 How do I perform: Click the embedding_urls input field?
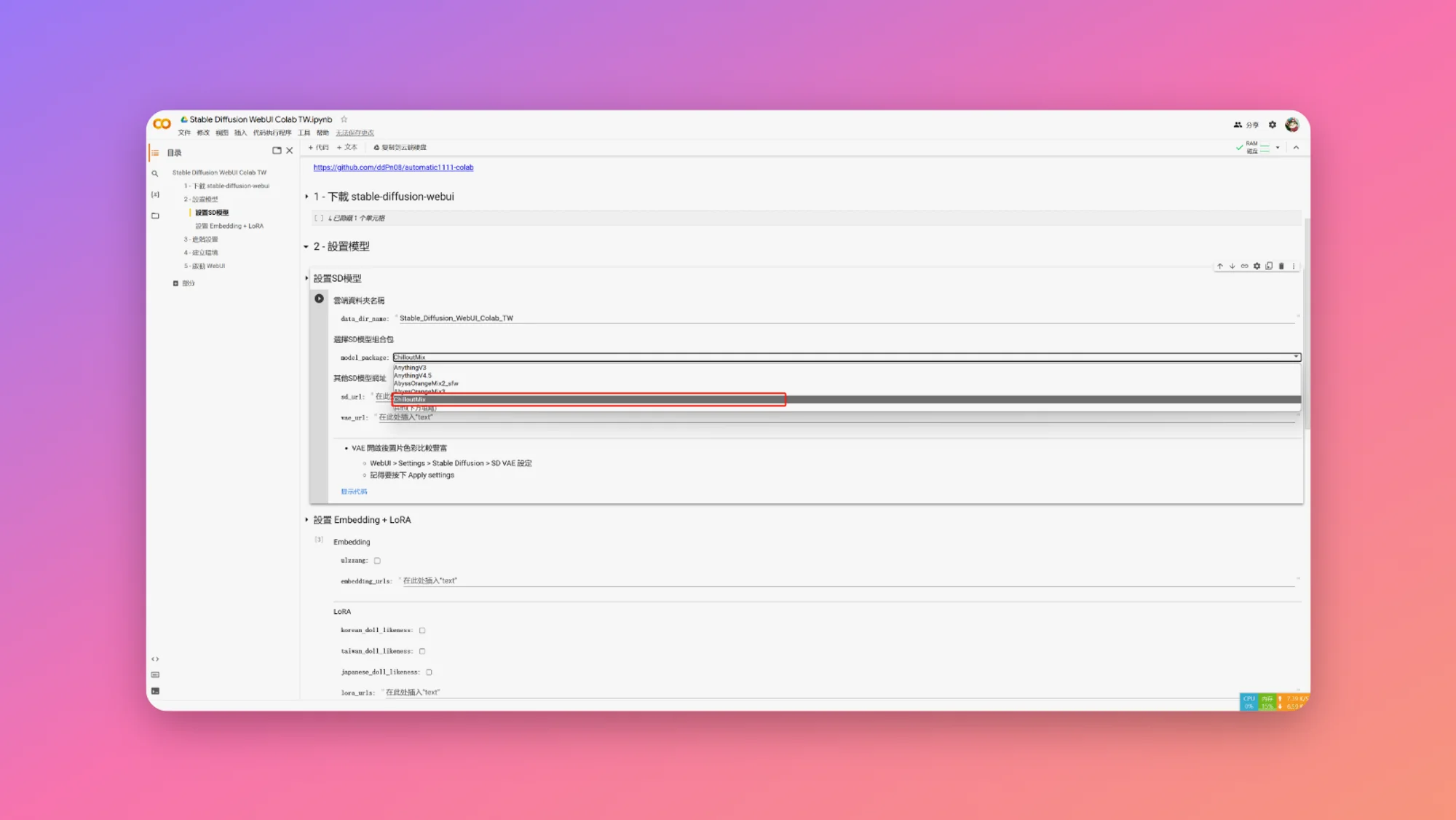tap(849, 581)
